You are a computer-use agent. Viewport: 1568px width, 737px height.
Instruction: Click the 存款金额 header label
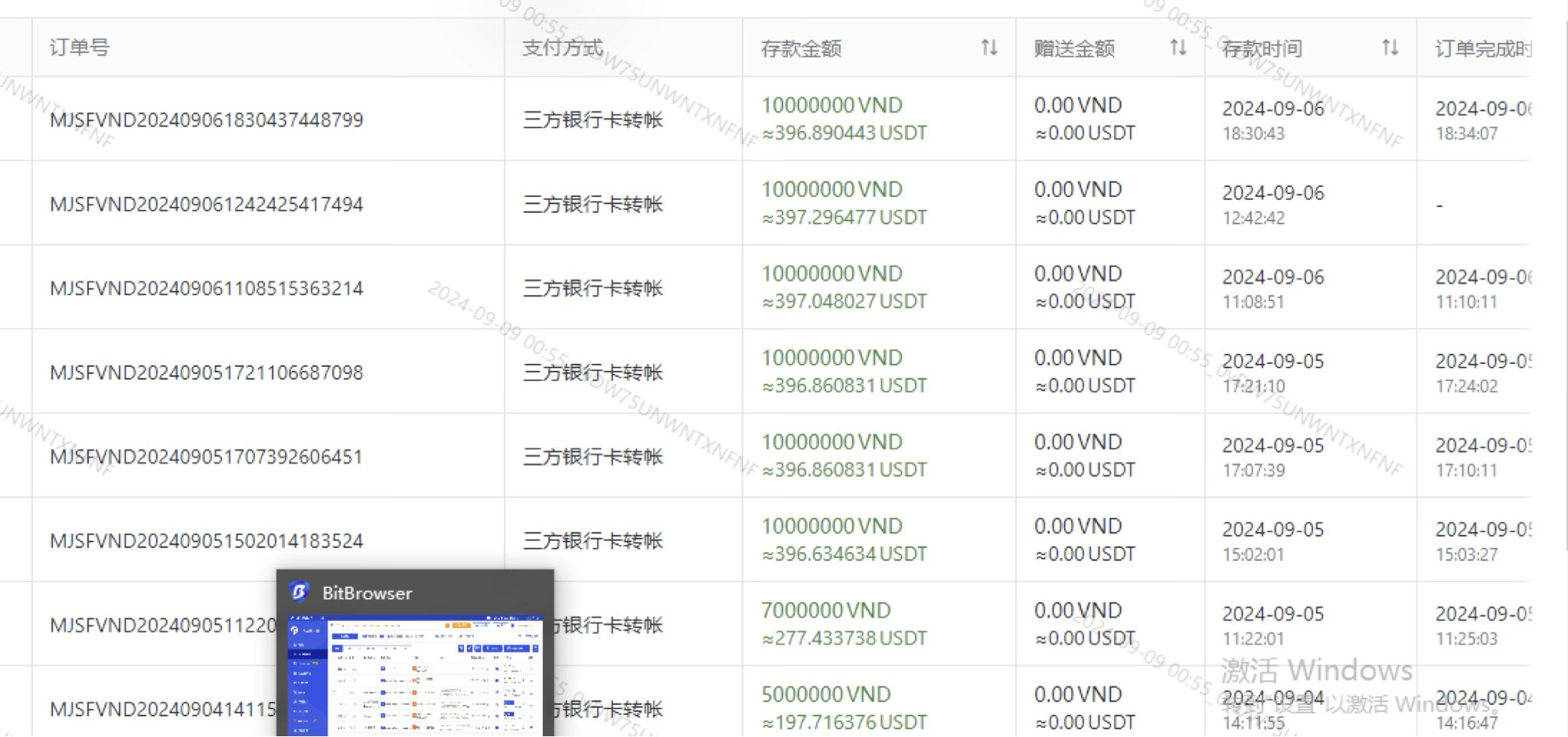coord(801,49)
